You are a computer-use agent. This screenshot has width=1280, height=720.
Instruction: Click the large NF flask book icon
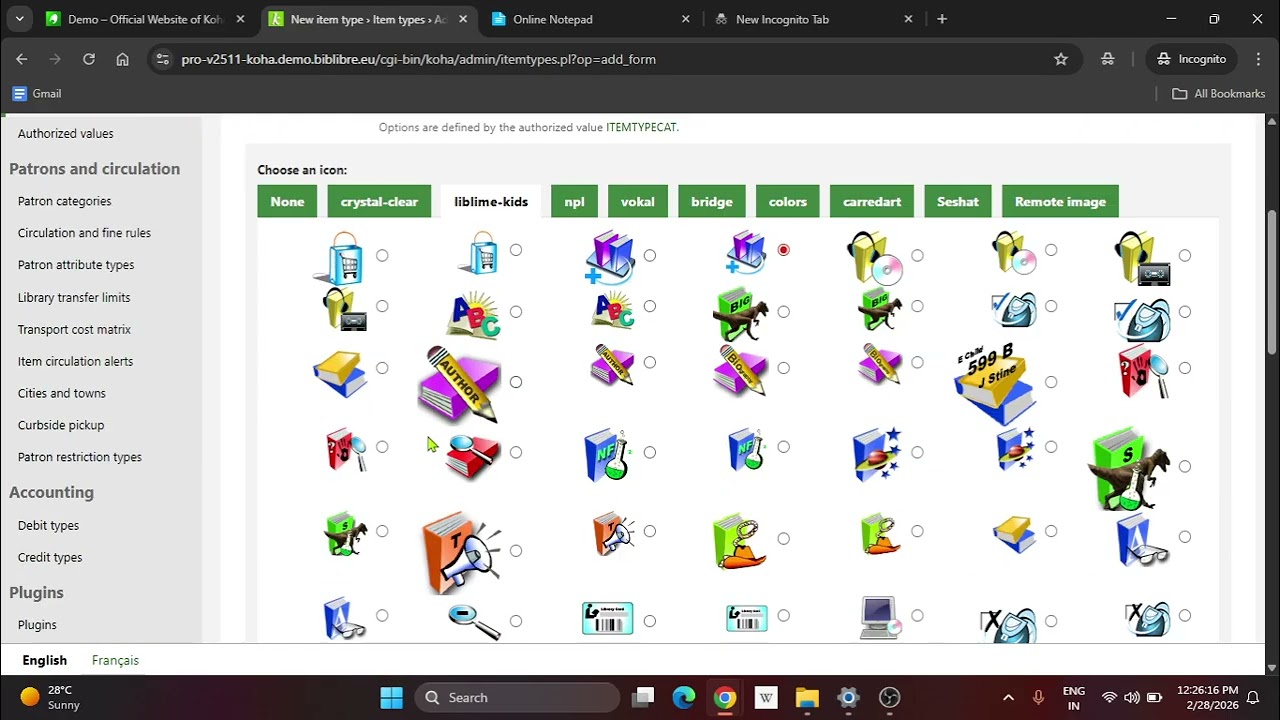pyautogui.click(x=609, y=455)
